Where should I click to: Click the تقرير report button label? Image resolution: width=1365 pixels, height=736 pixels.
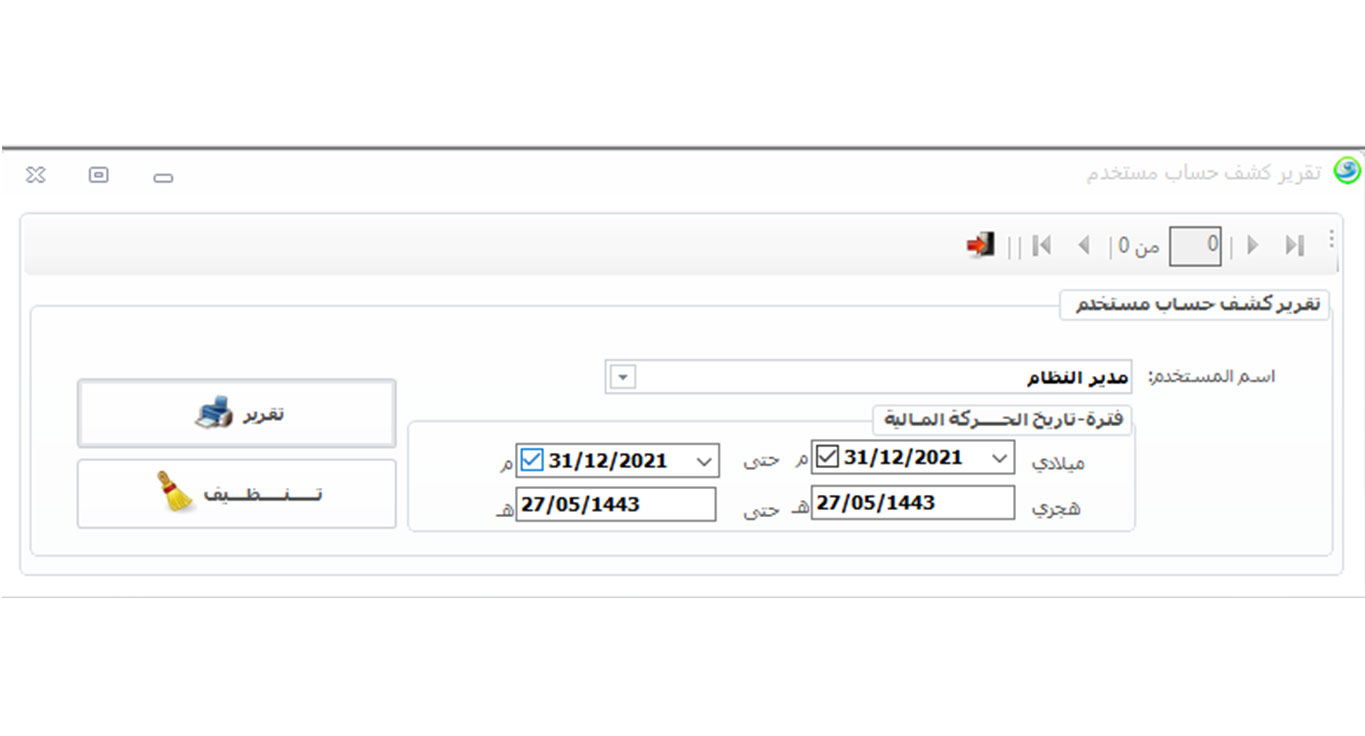click(x=265, y=413)
